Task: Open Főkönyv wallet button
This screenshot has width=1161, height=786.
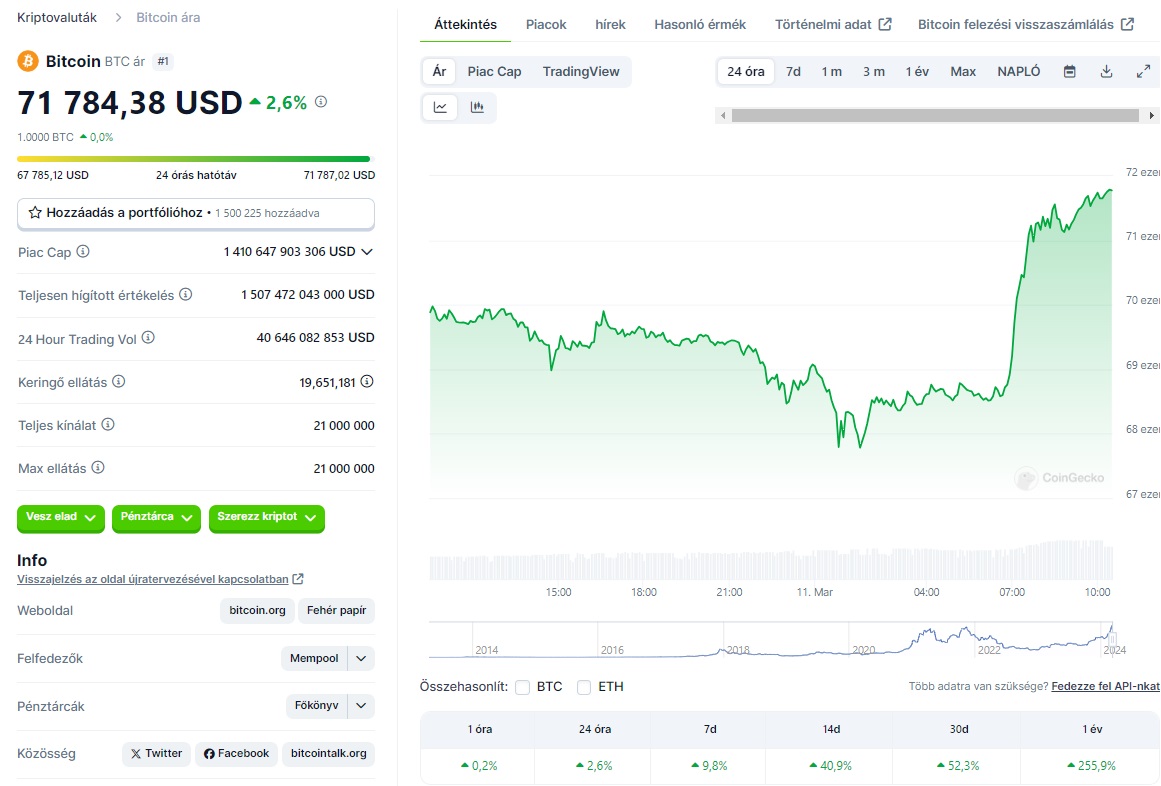Action: (316, 706)
